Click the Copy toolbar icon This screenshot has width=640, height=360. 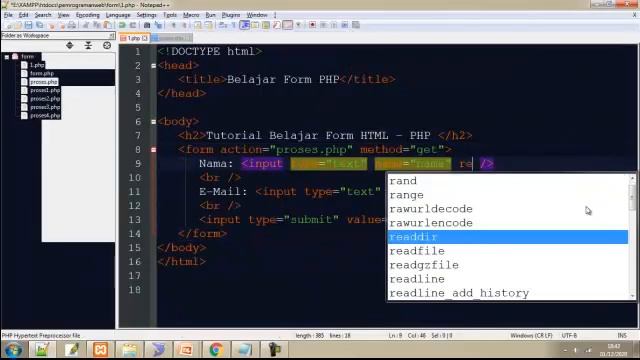pyautogui.click(x=96, y=25)
